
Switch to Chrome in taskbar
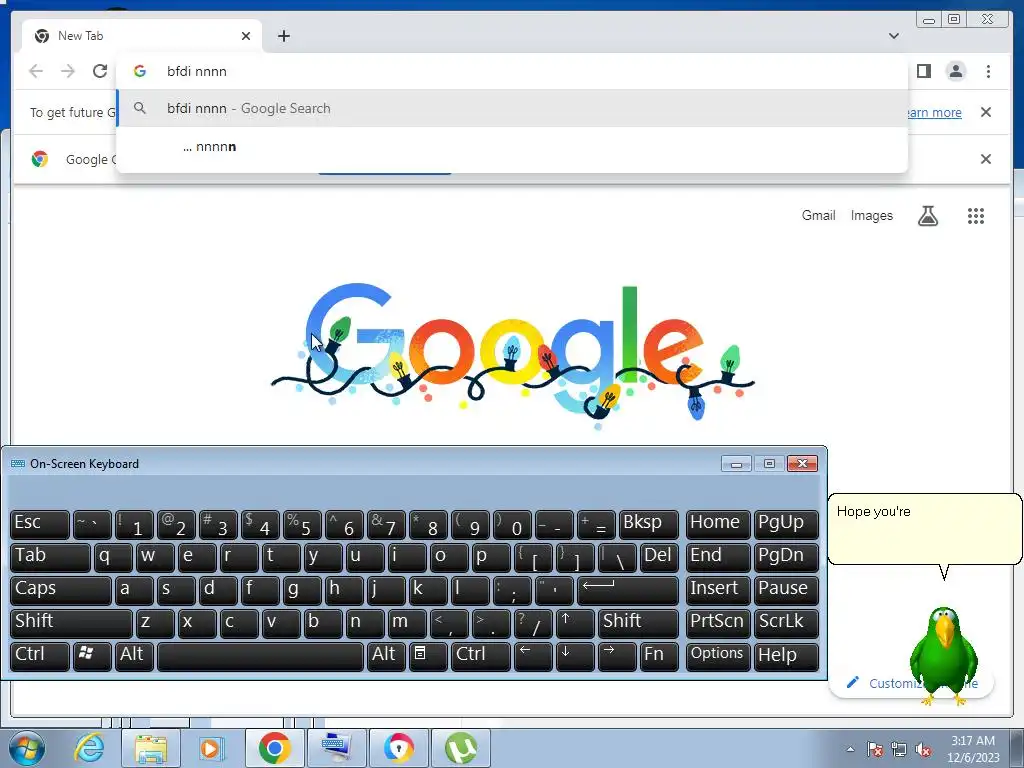click(x=274, y=748)
